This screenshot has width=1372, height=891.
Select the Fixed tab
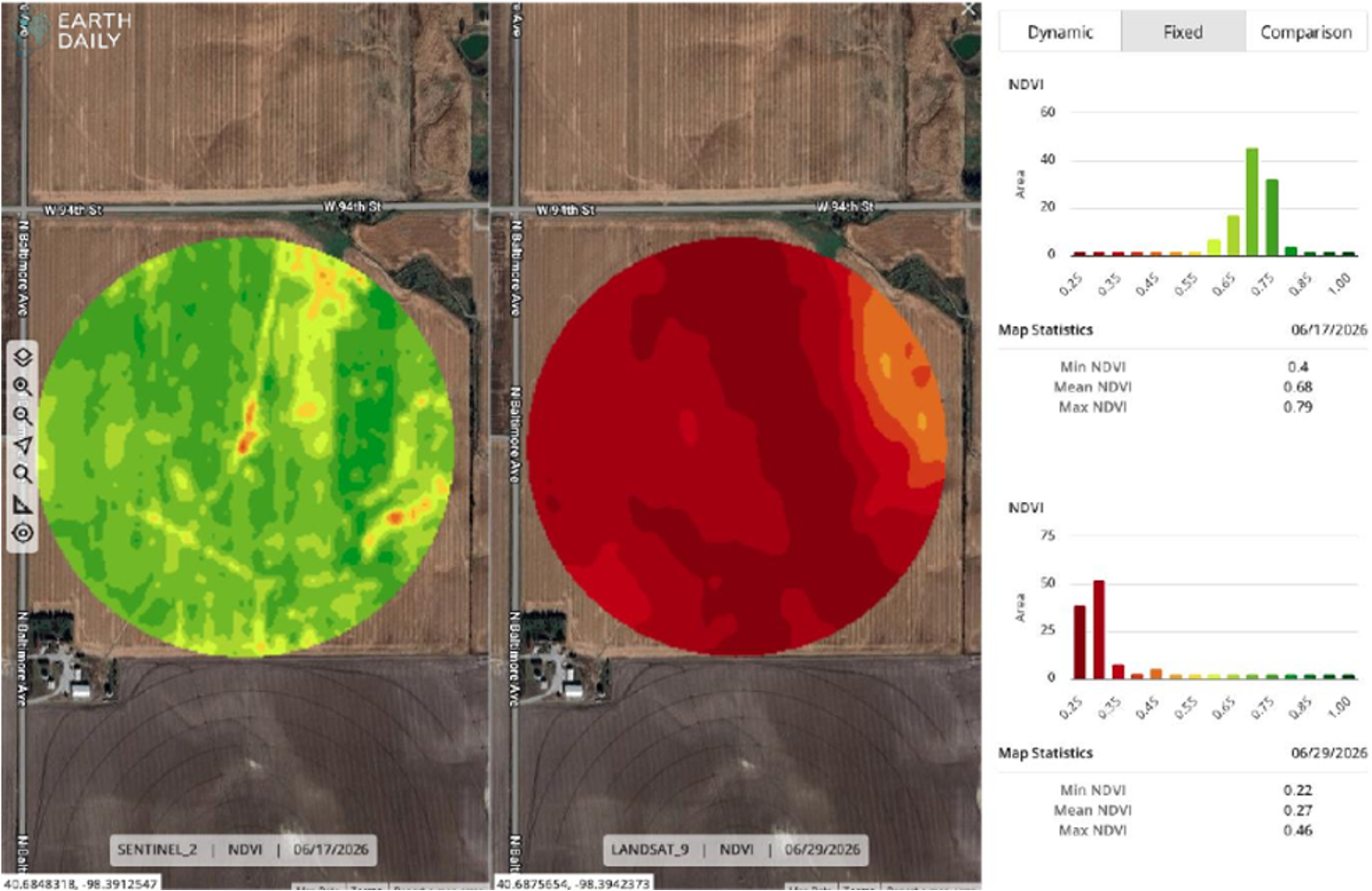(x=1183, y=32)
